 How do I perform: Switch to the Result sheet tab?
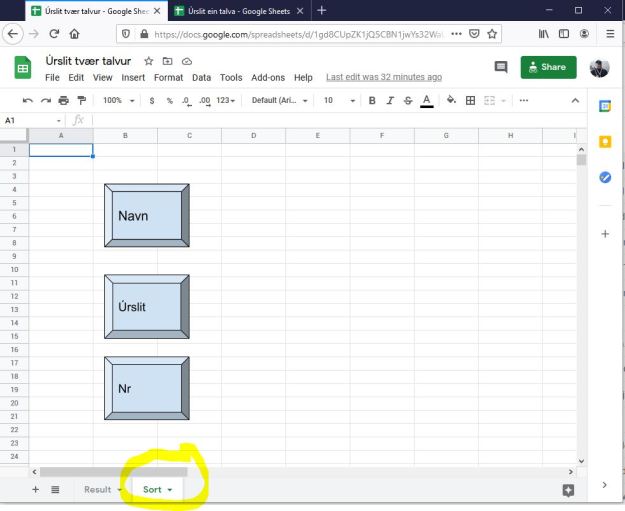pos(97,489)
